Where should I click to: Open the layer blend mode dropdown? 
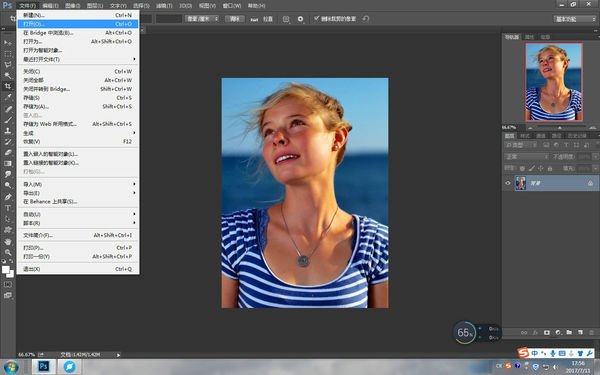(x=527, y=157)
